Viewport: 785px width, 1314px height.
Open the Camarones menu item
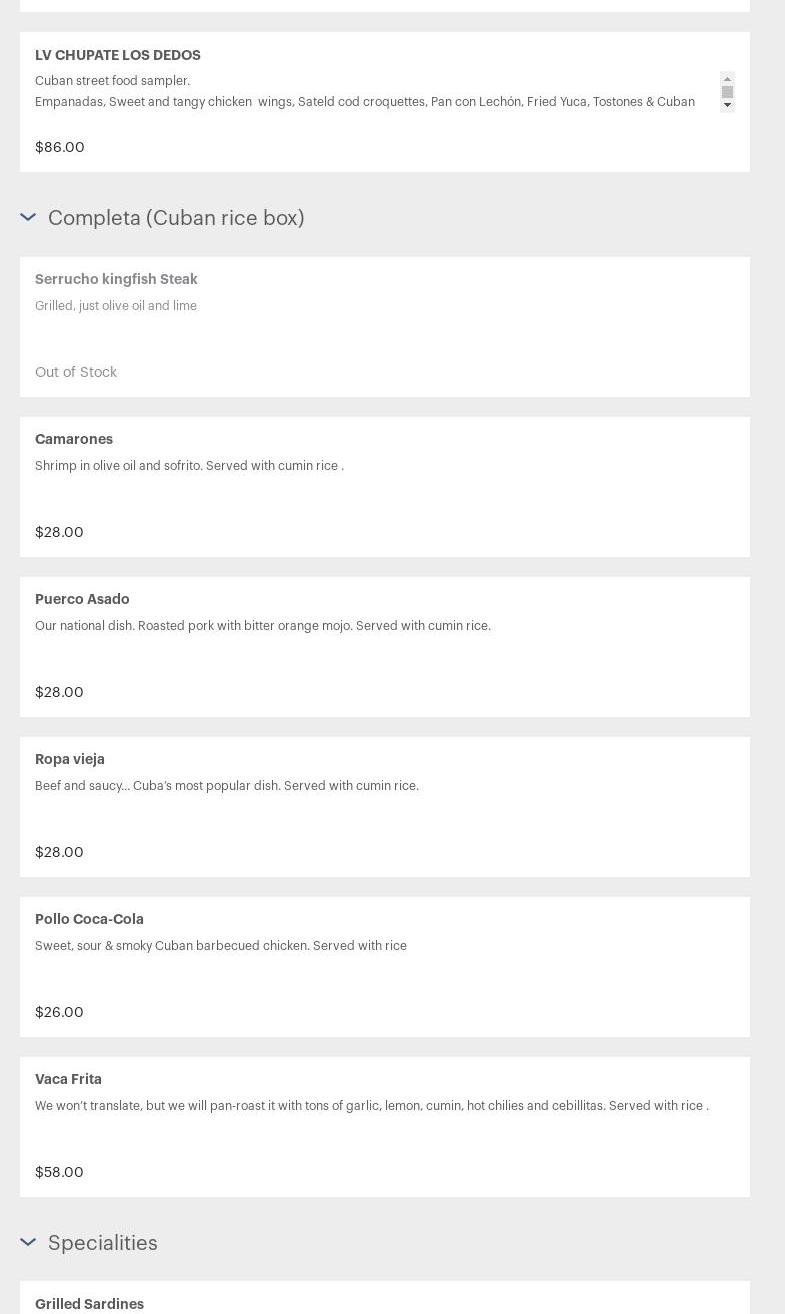(x=74, y=439)
